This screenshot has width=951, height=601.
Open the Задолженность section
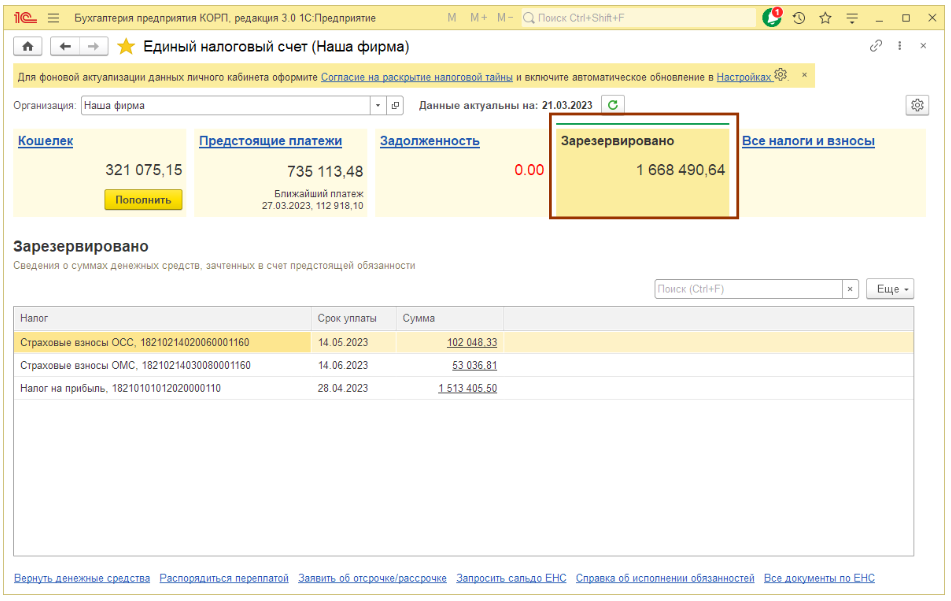429,141
